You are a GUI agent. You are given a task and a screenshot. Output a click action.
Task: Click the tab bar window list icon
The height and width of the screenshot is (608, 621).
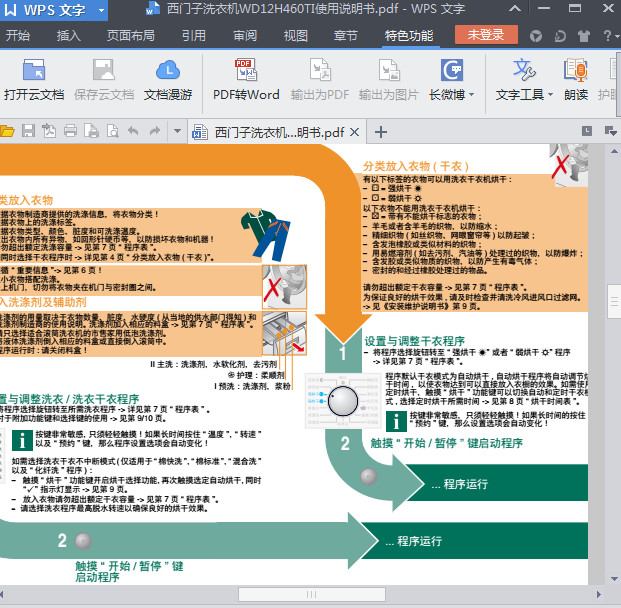[587, 131]
